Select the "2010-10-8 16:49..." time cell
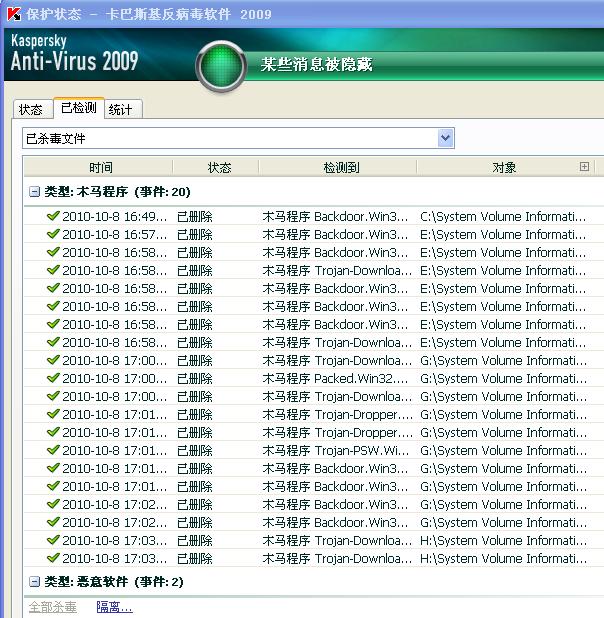Image resolution: width=604 pixels, height=618 pixels. click(x=115, y=216)
